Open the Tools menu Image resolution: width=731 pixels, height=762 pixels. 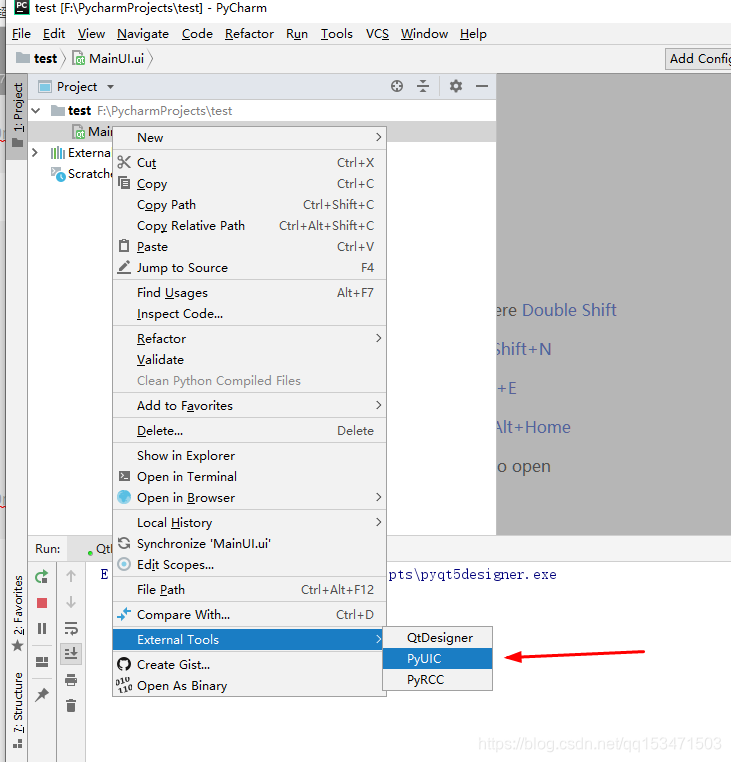[336, 34]
